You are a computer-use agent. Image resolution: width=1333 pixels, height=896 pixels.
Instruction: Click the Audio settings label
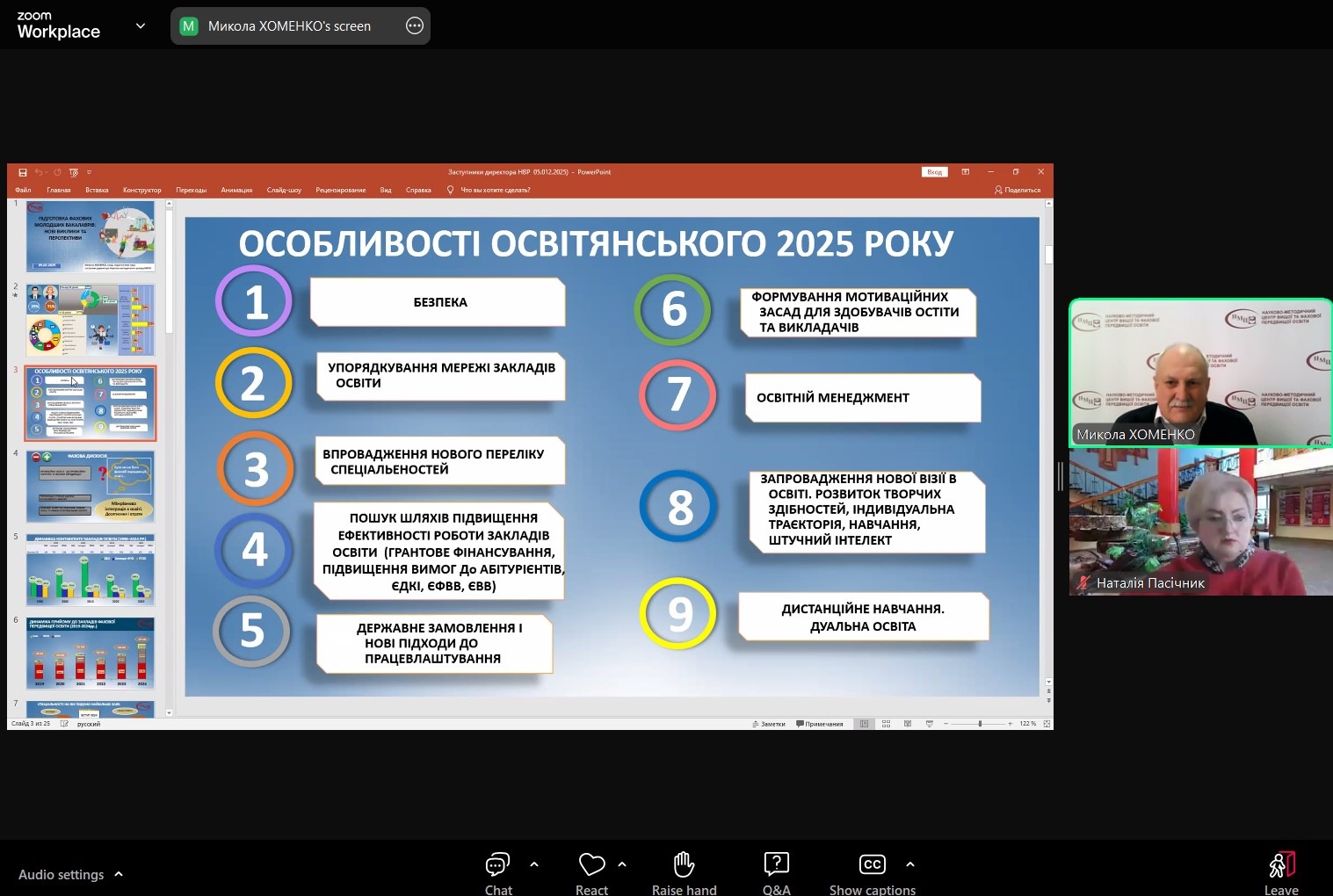61,874
